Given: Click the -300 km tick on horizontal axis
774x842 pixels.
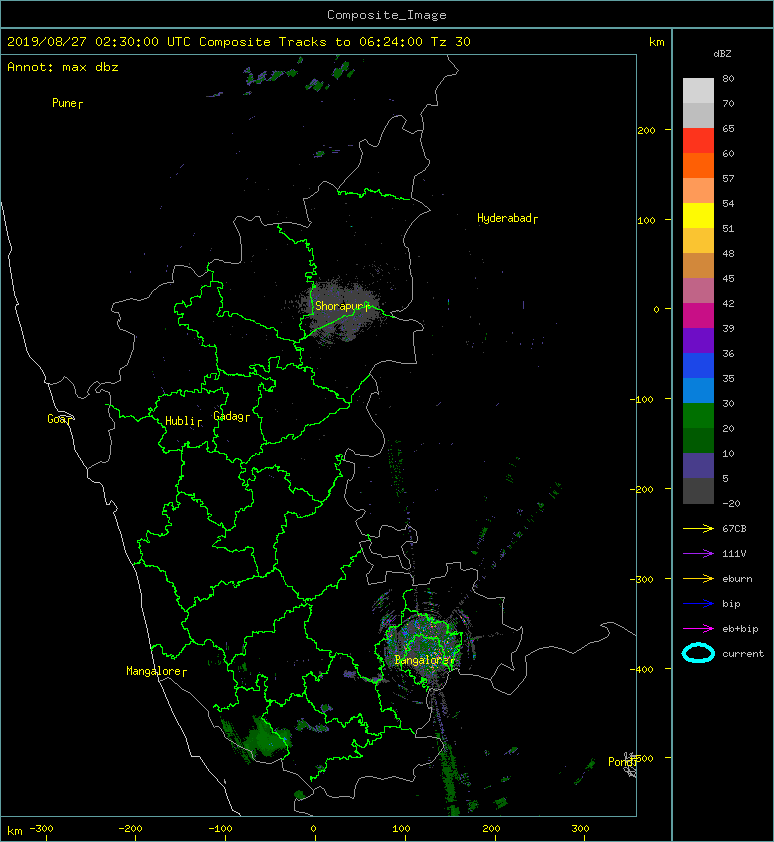Looking at the screenshot, I should coord(41,829).
